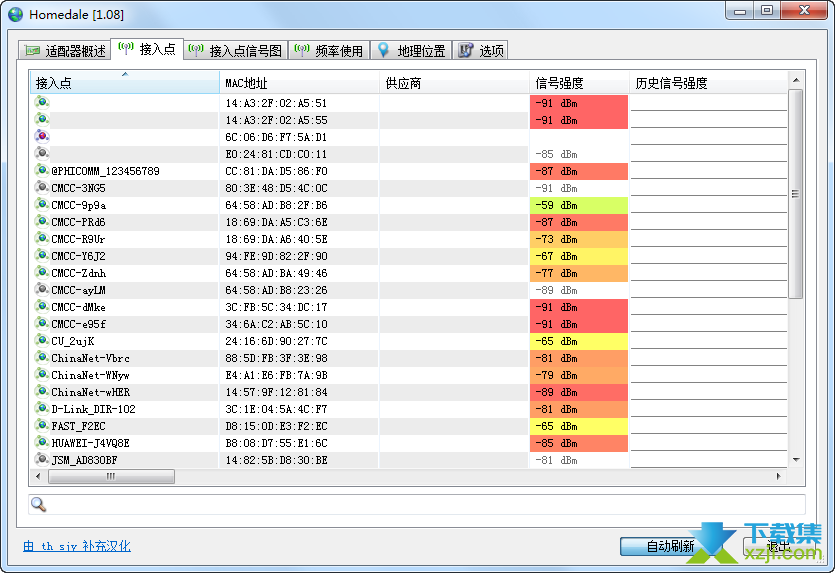Click the search filter input field
The height and width of the screenshot is (573, 835).
coord(417,504)
